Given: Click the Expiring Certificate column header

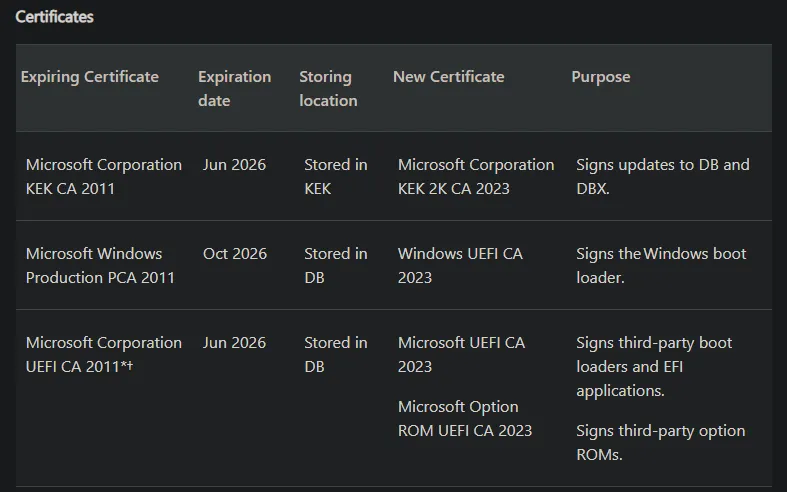Looking at the screenshot, I should pyautogui.click(x=90, y=77).
